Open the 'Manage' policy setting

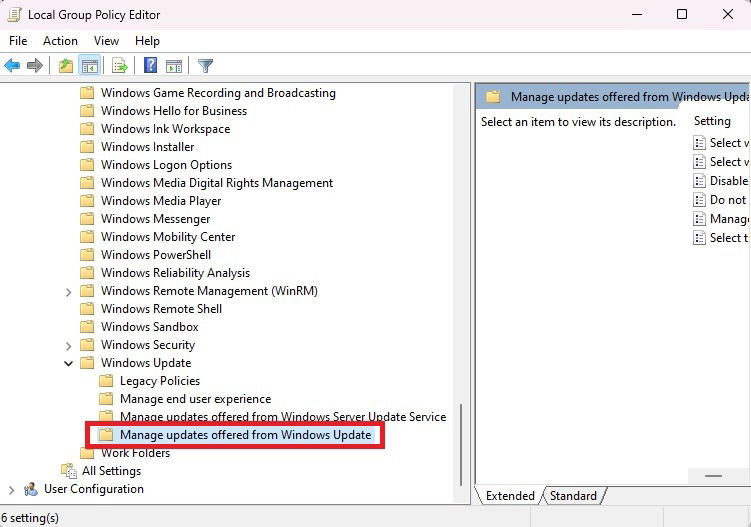(729, 219)
